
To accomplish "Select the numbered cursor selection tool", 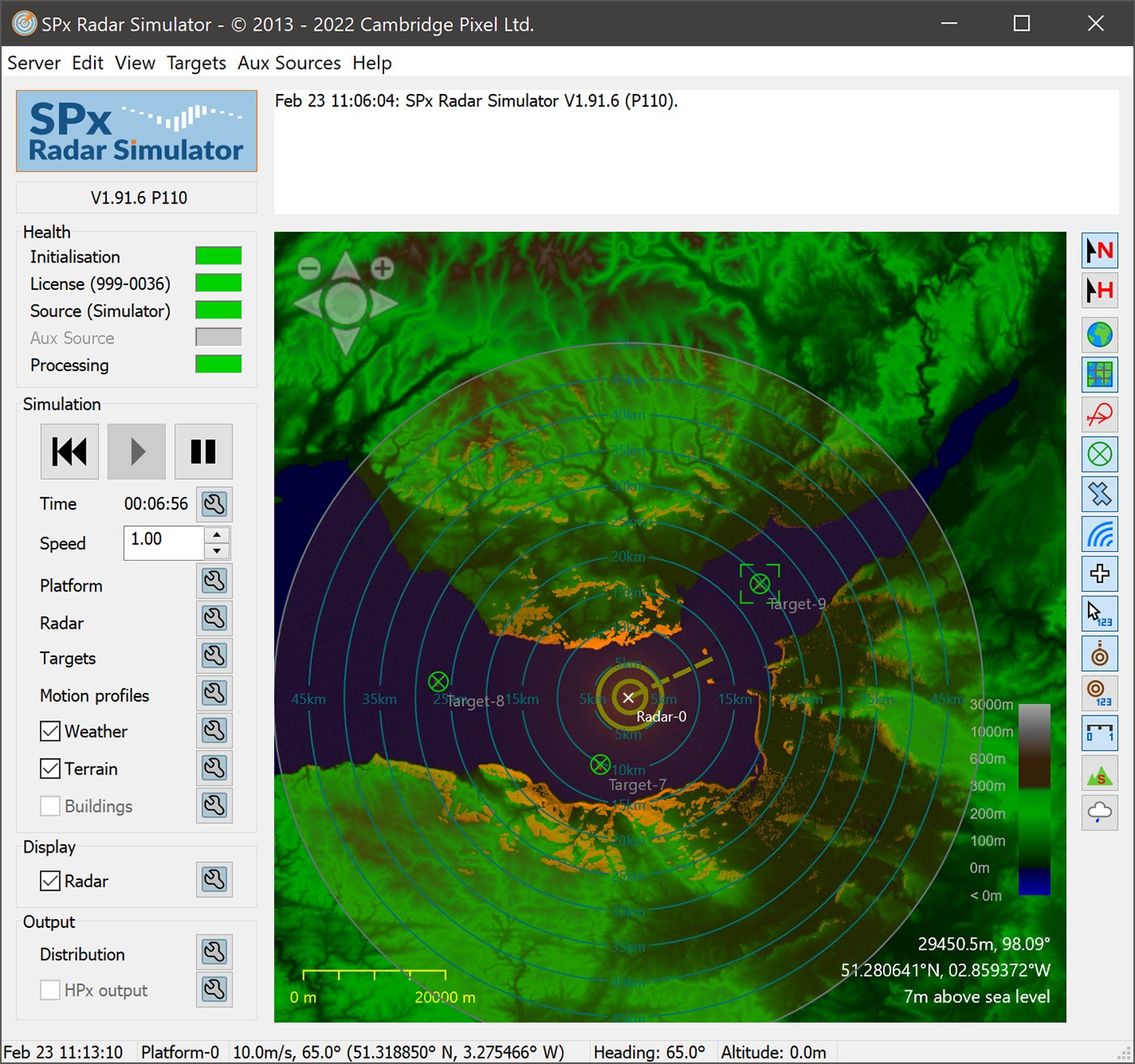I will tap(1099, 613).
